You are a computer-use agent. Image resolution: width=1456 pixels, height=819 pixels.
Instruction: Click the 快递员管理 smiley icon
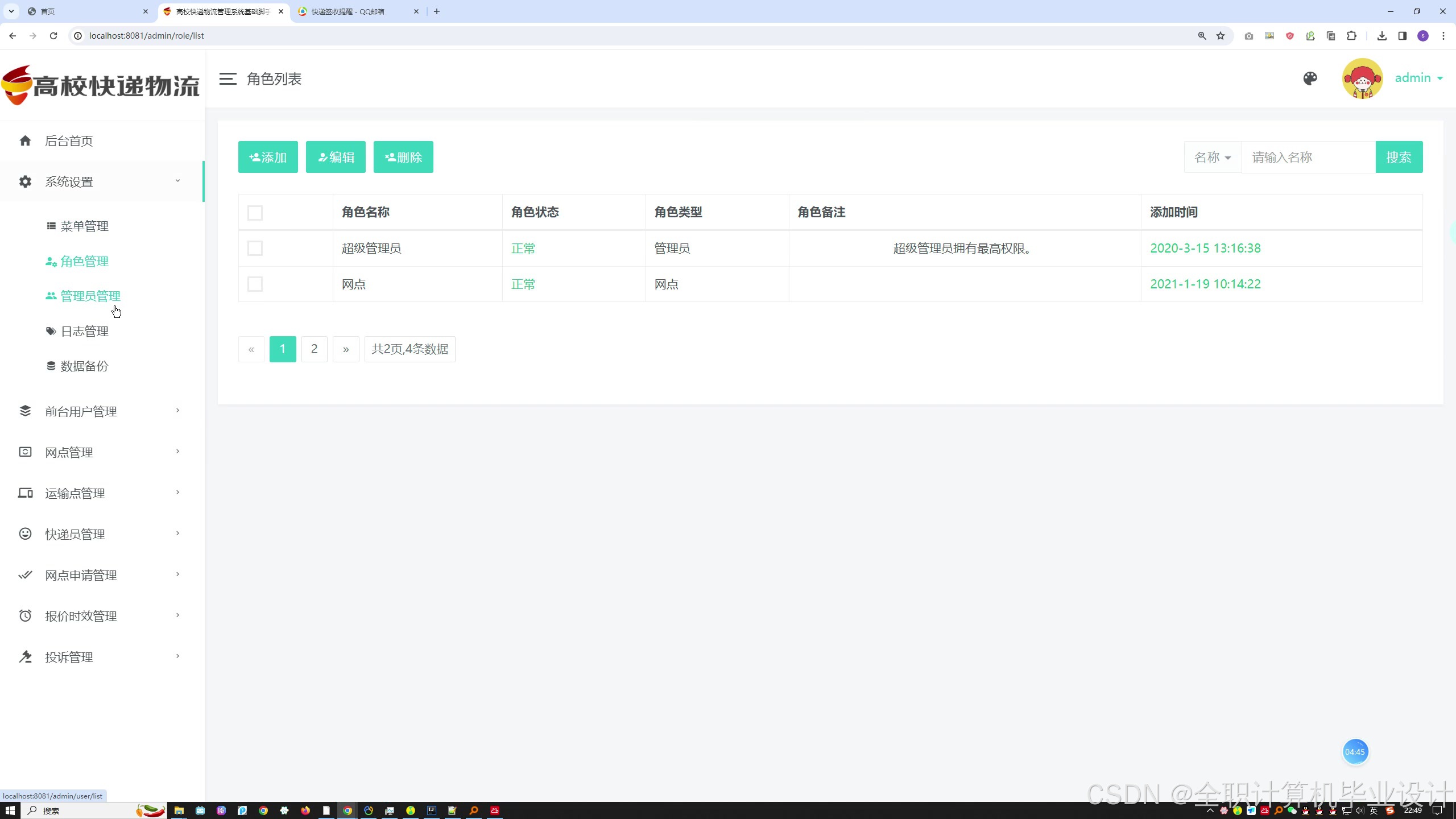[25, 534]
